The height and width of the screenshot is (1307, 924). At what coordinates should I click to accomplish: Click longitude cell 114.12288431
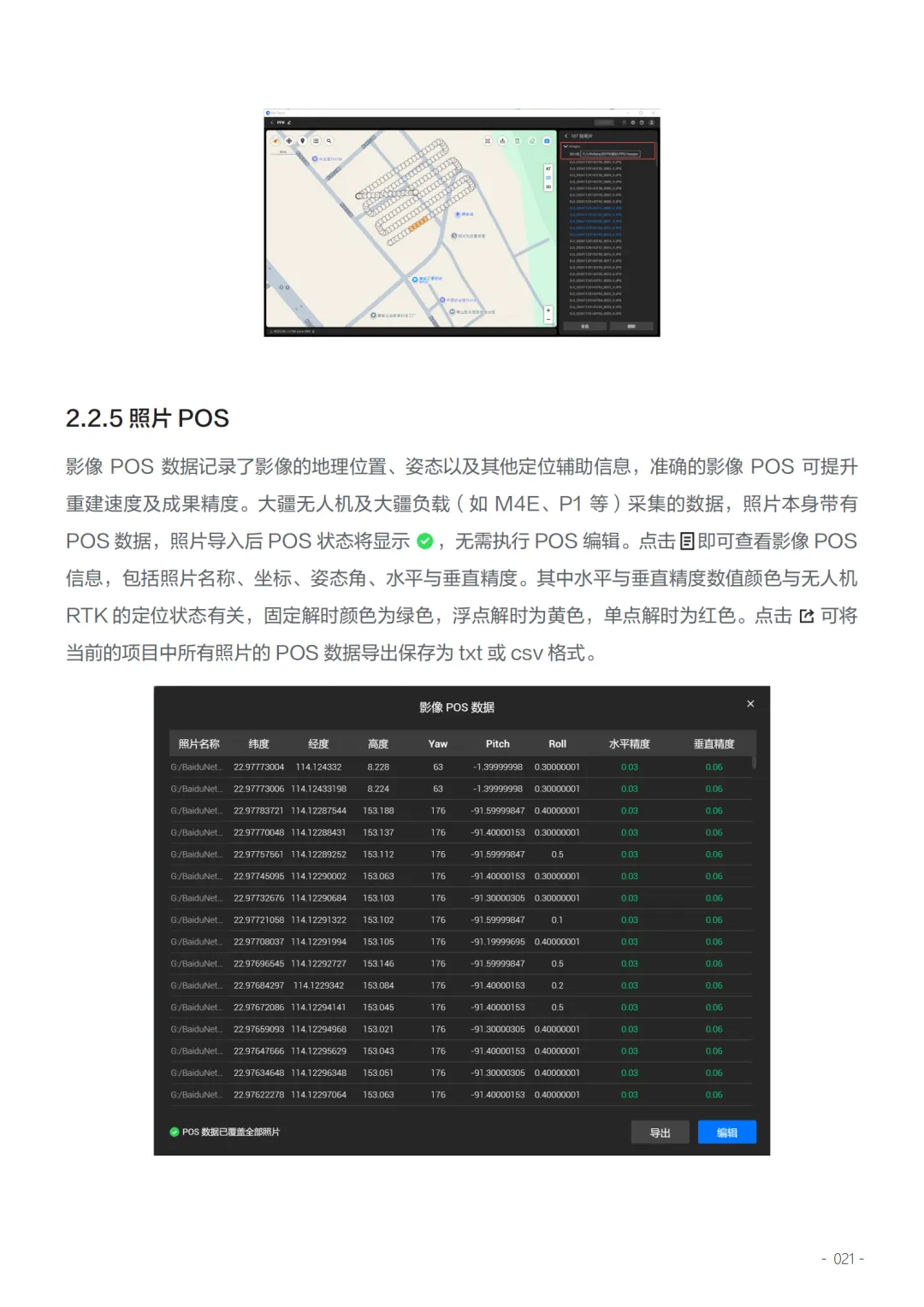[x=318, y=832]
